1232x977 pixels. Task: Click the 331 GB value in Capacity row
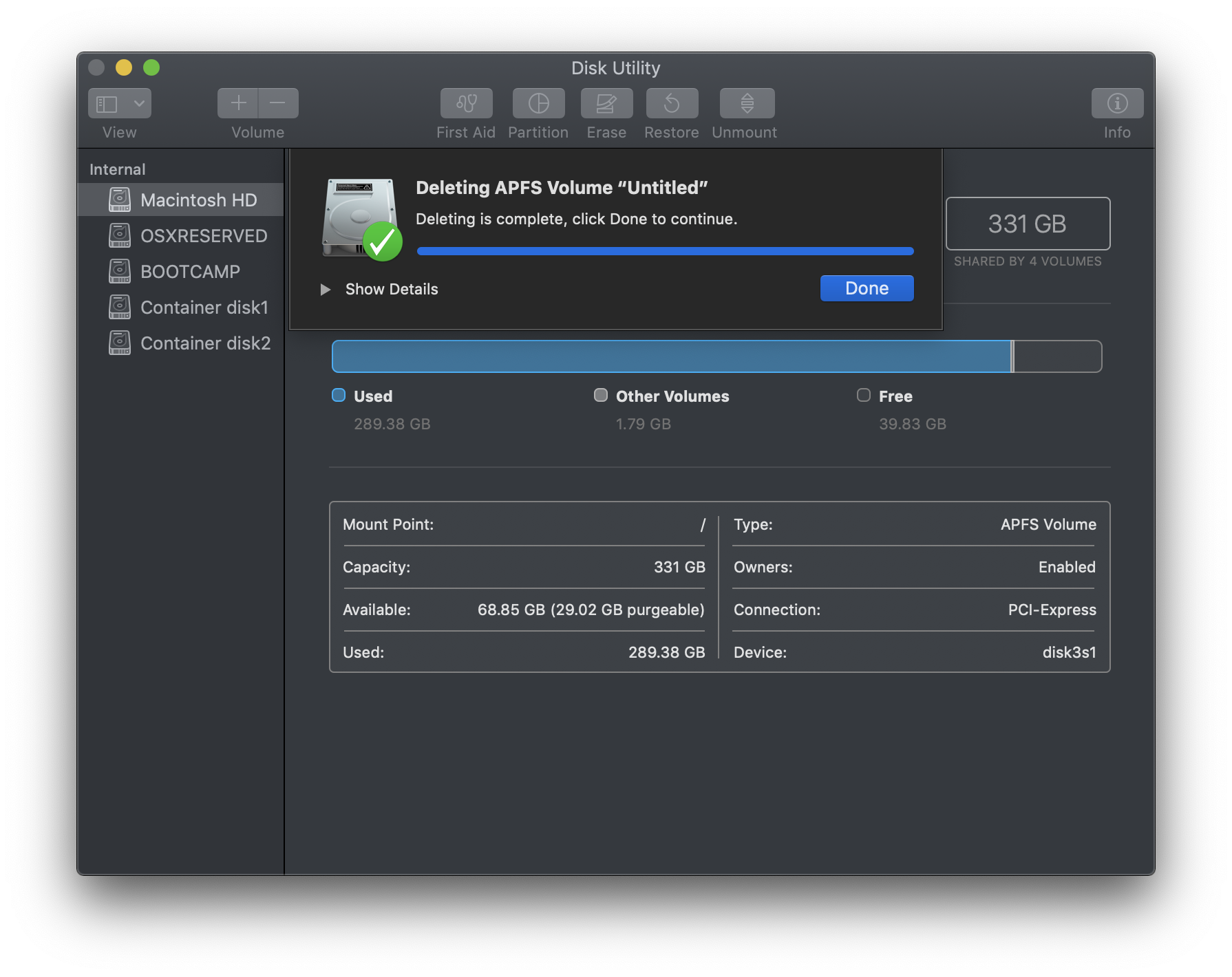679,567
